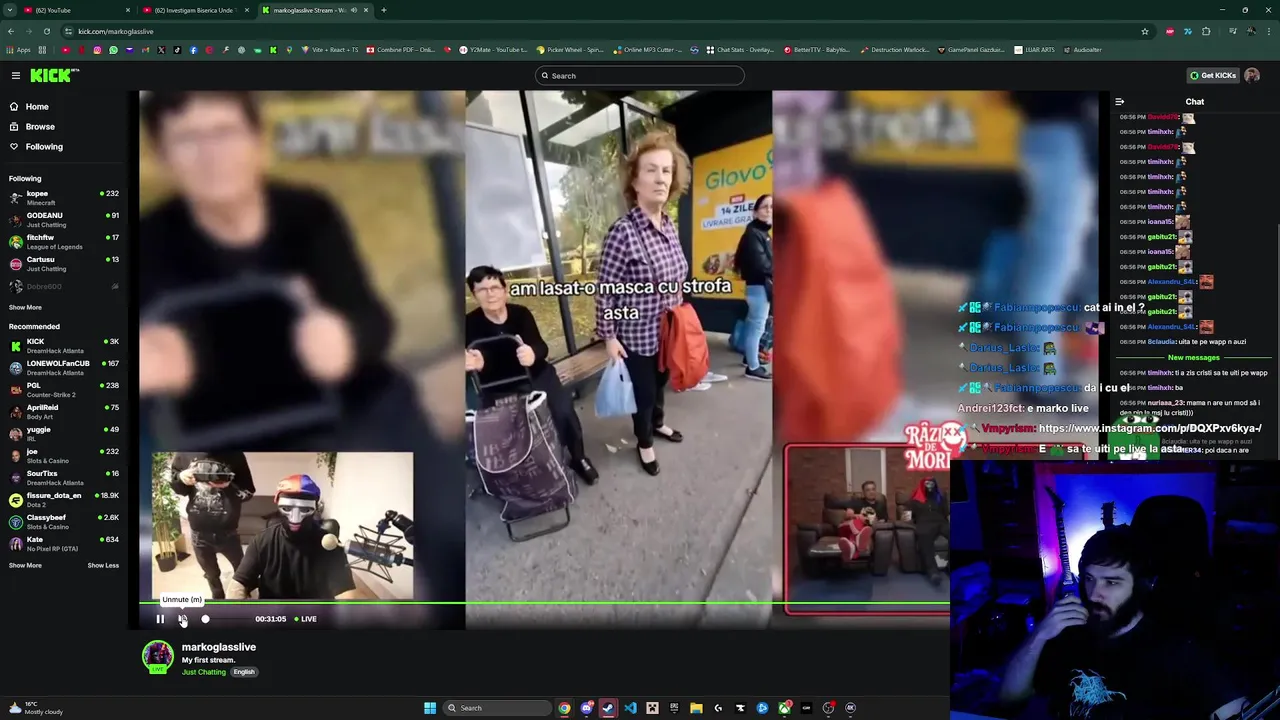Pause the live stream

(160, 619)
